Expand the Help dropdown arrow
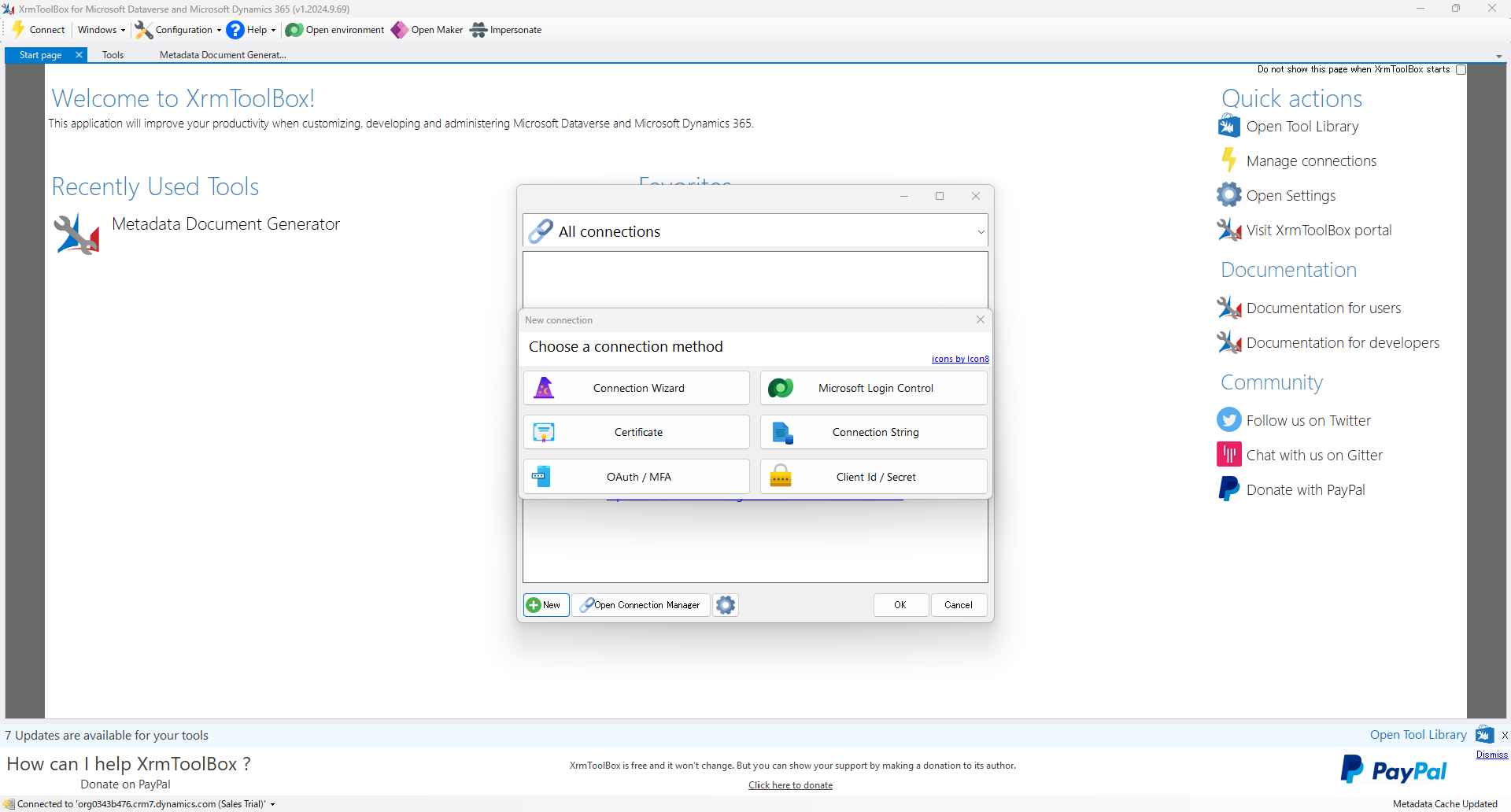Viewport: 1511px width, 812px height. click(x=273, y=30)
